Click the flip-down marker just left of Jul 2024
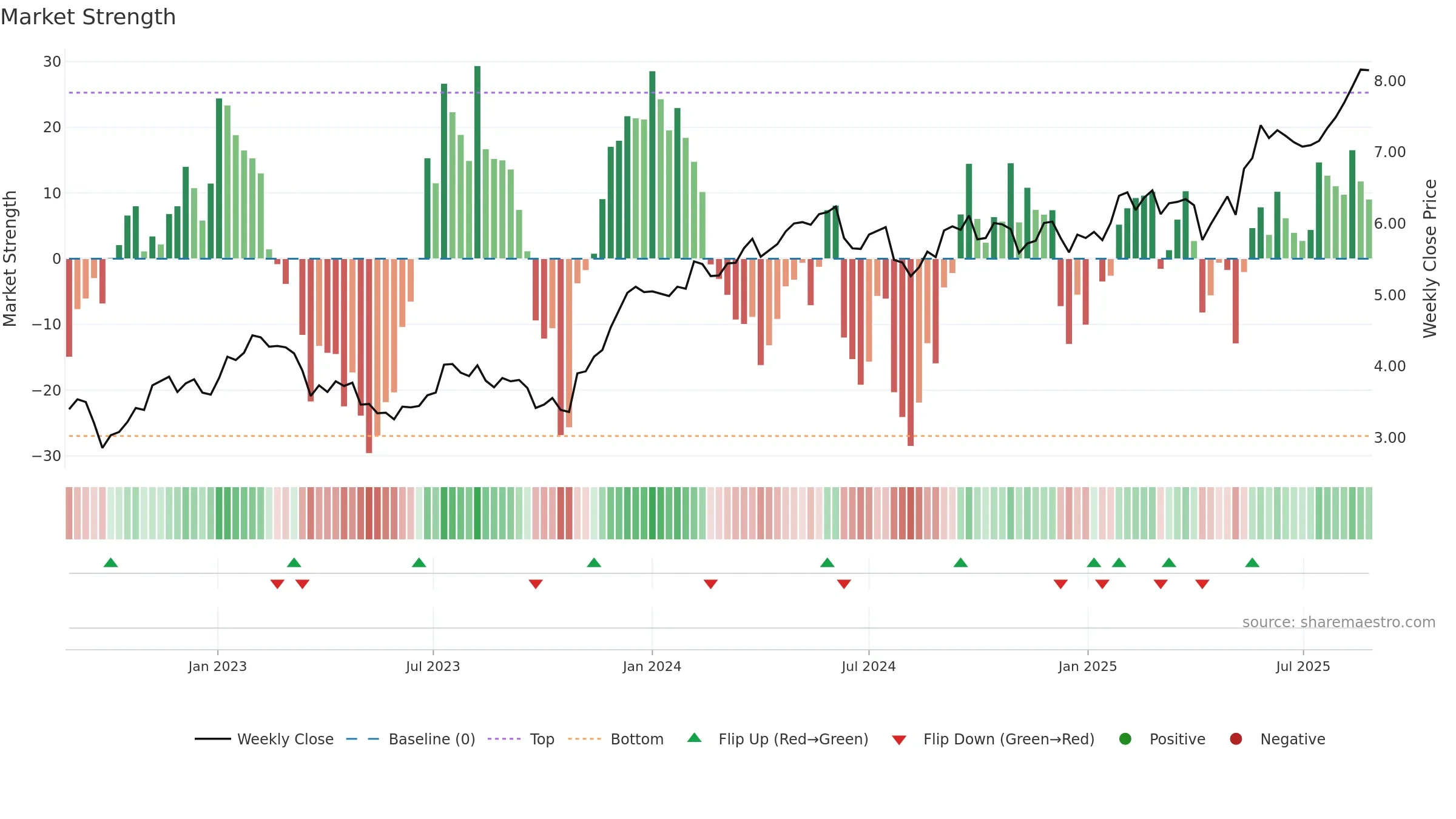The image size is (1456, 819). coord(844,584)
